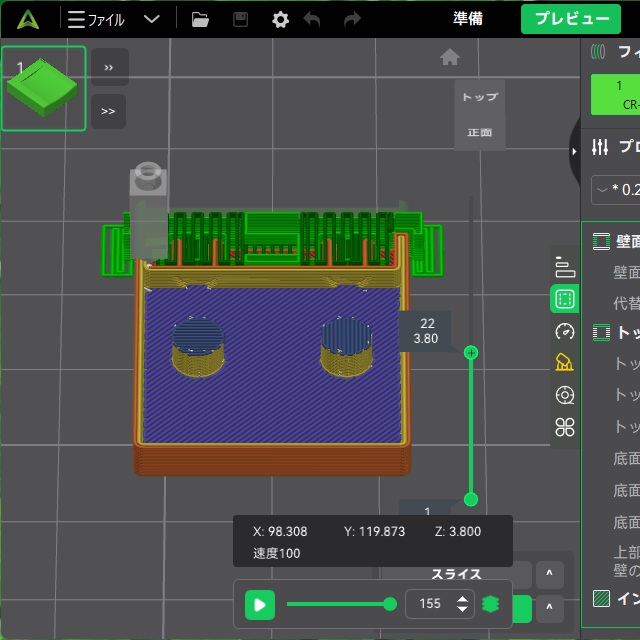Click the save disk icon

(240, 19)
